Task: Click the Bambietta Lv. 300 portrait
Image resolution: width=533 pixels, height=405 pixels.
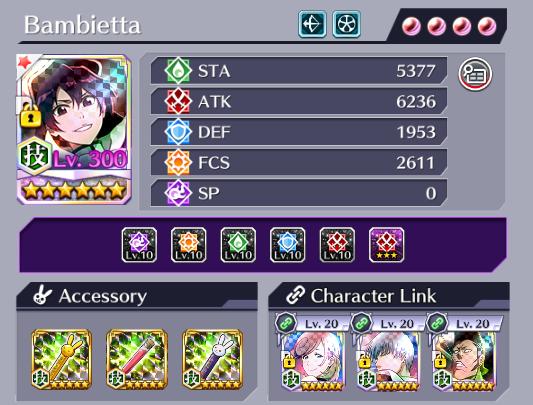Action: (74, 129)
